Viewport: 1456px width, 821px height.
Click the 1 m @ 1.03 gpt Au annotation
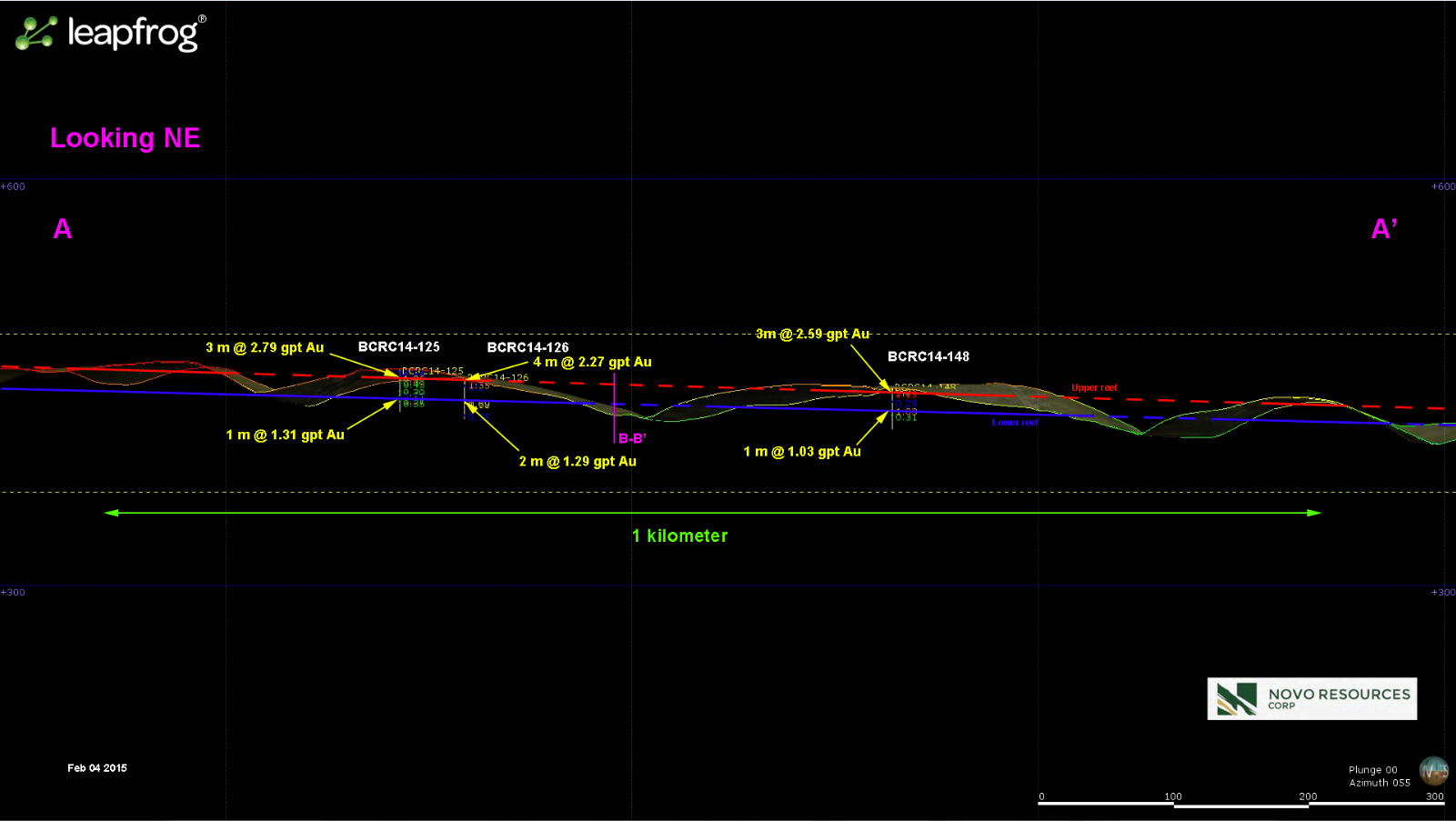click(802, 451)
